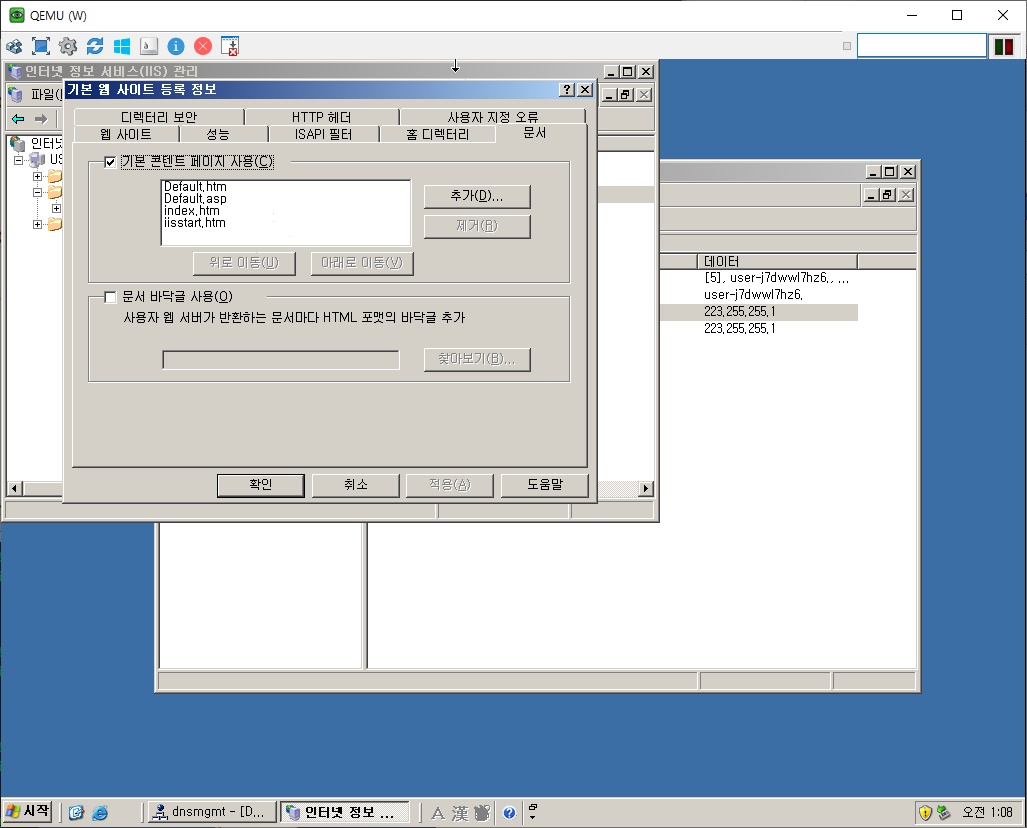Screen dimensions: 1027x828
Task: Select index.htm in document list
Action: (192, 211)
